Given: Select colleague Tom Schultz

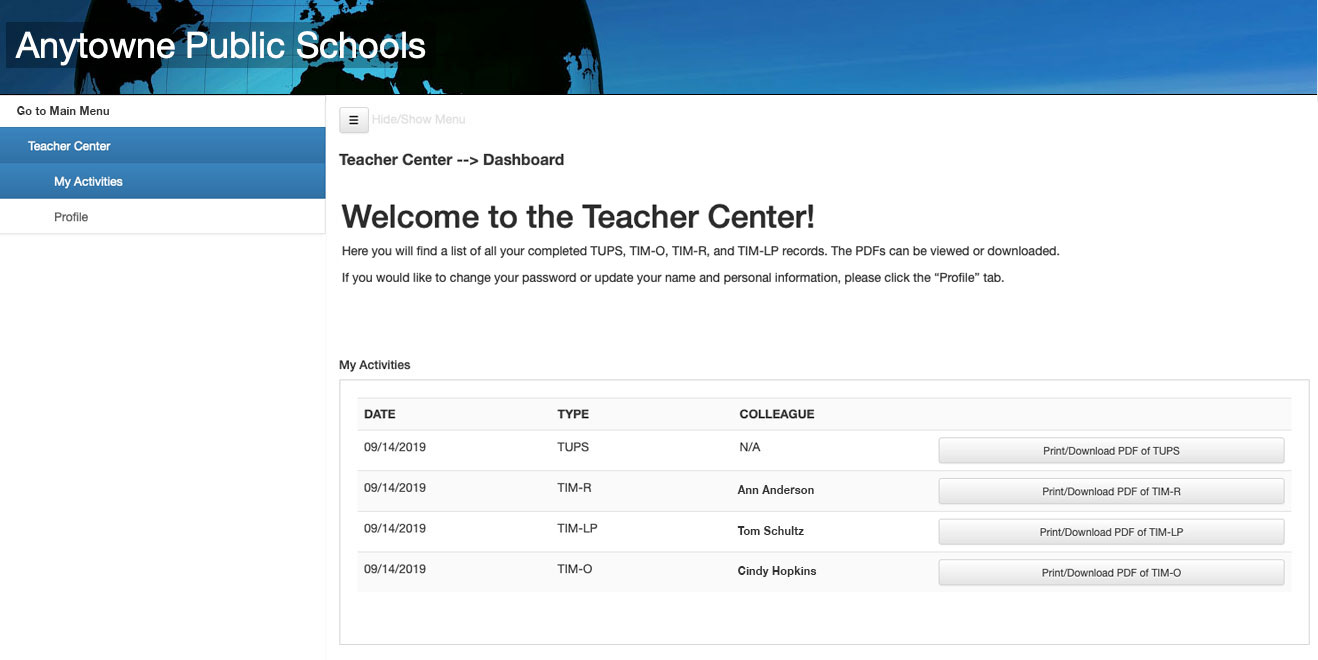Looking at the screenshot, I should coord(771,531).
